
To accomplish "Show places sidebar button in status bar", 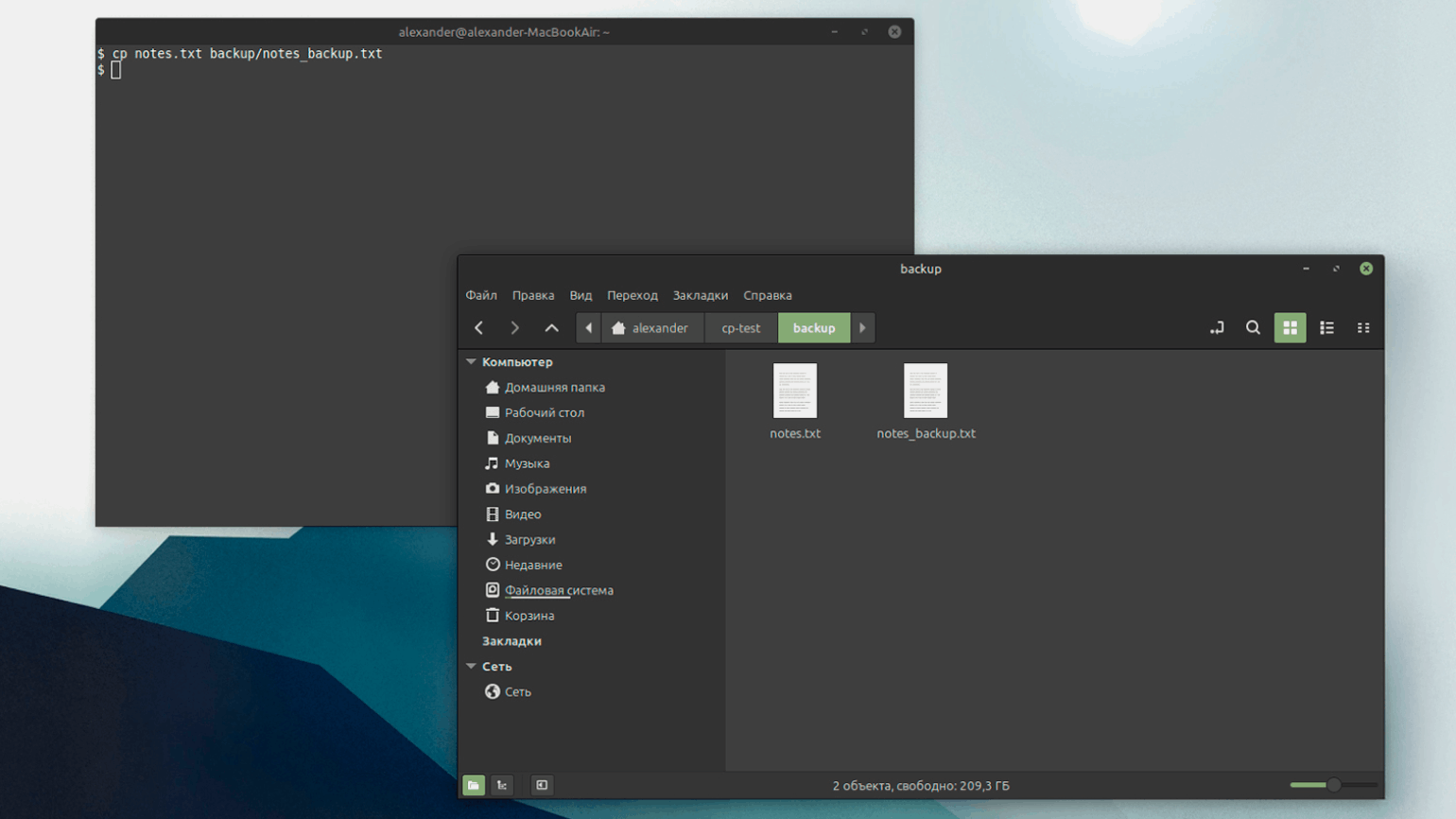I will pyautogui.click(x=474, y=785).
